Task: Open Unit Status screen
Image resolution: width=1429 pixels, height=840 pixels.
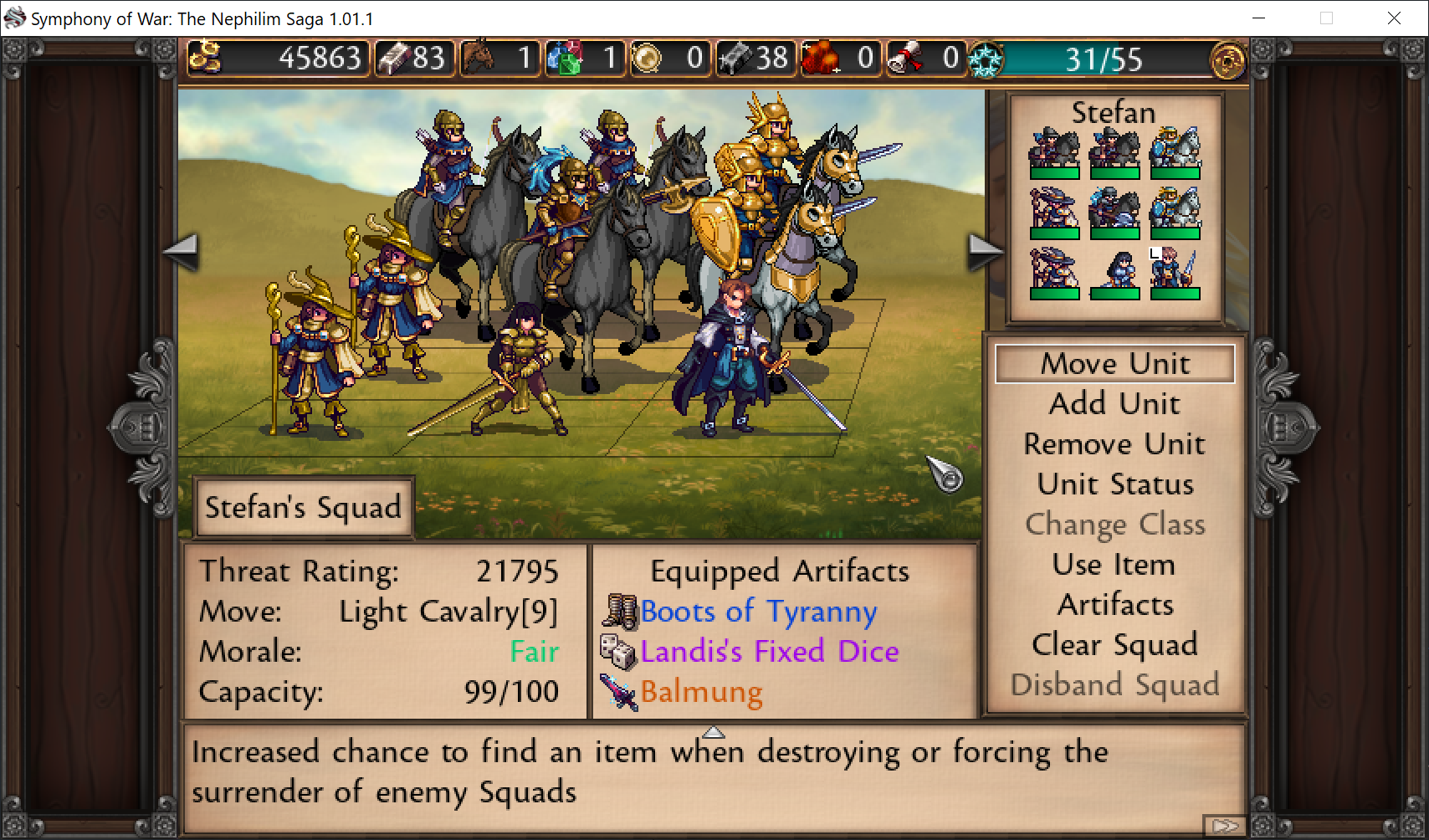Action: (x=1115, y=484)
